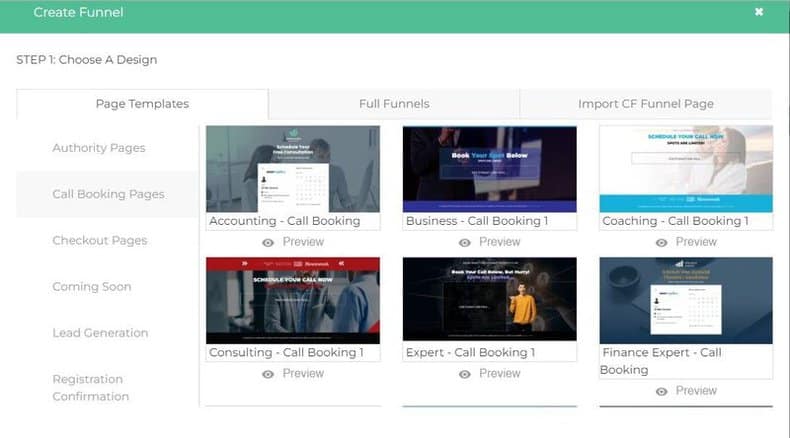The image size is (790, 438).
Task: Choose the Coming Soon category
Action: pyautogui.click(x=92, y=286)
